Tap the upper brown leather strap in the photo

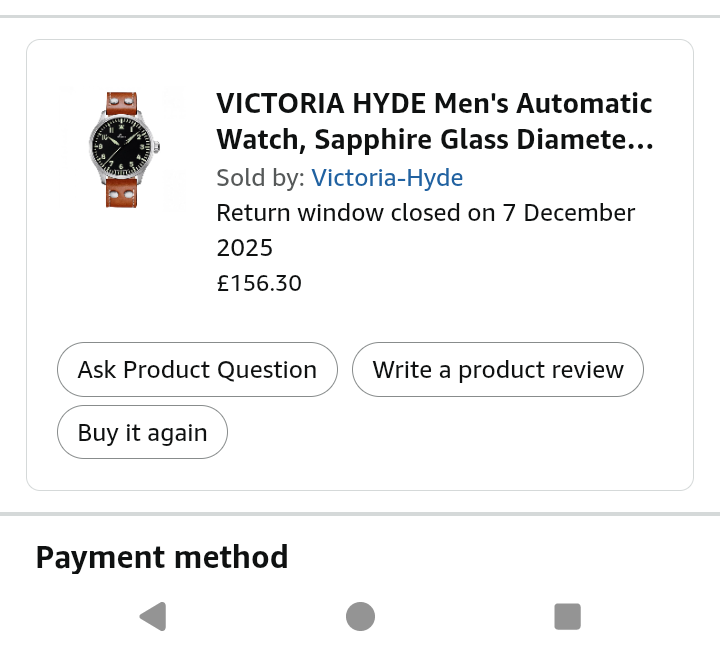pyautogui.click(x=122, y=103)
